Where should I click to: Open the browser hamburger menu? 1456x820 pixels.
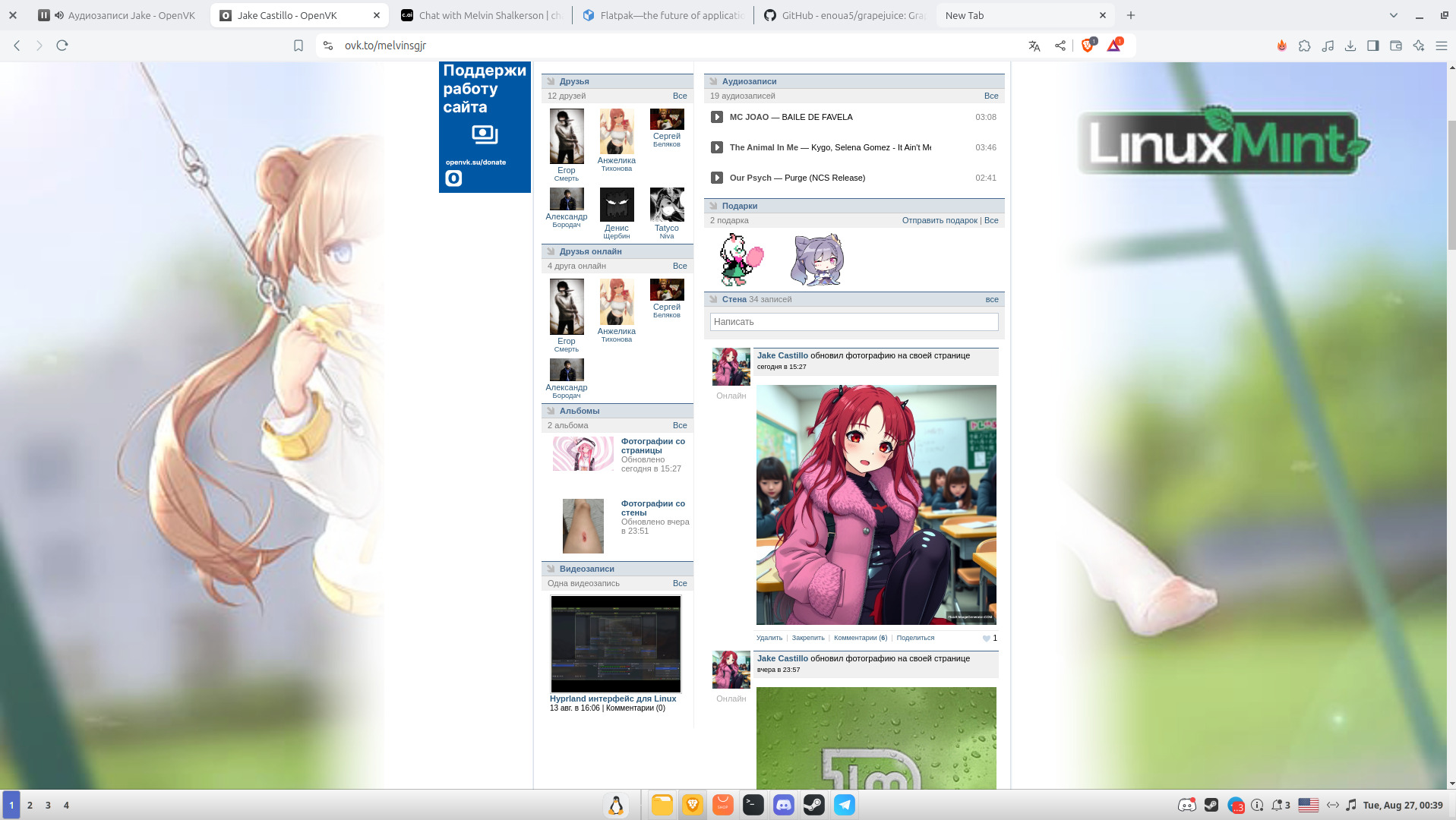(1441, 46)
